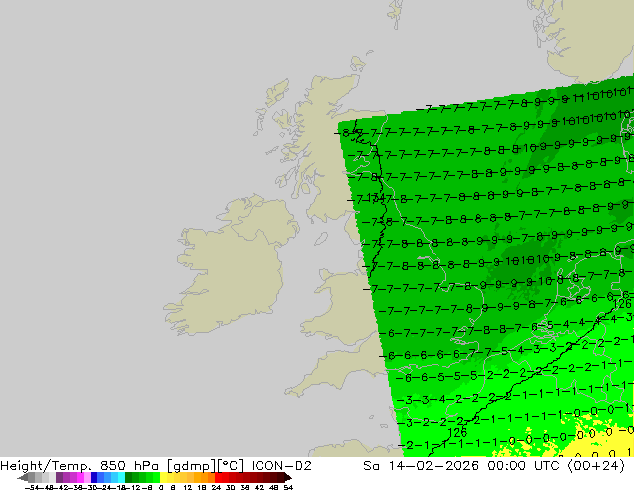Select the magenta legend swatch
Image resolution: width=634 pixels, height=490 pixels.
pyautogui.click(x=80, y=477)
